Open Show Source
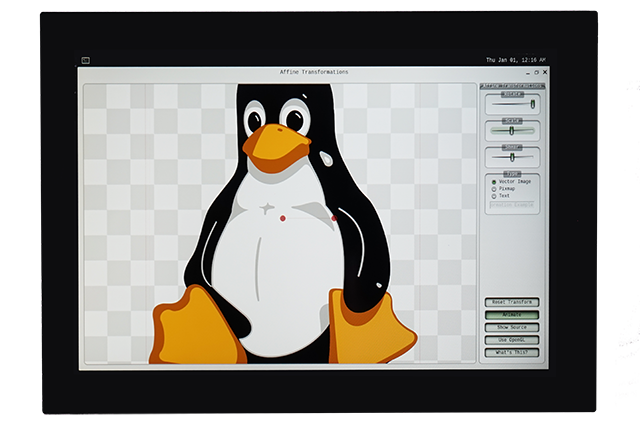 pos(512,327)
